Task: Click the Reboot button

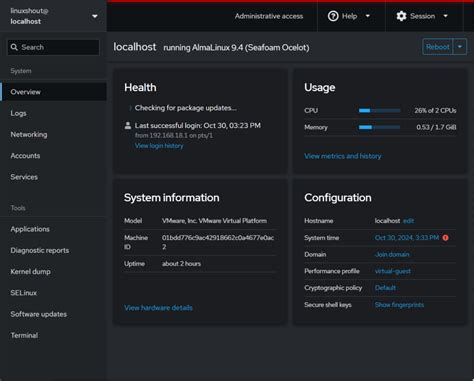Action: pos(438,47)
